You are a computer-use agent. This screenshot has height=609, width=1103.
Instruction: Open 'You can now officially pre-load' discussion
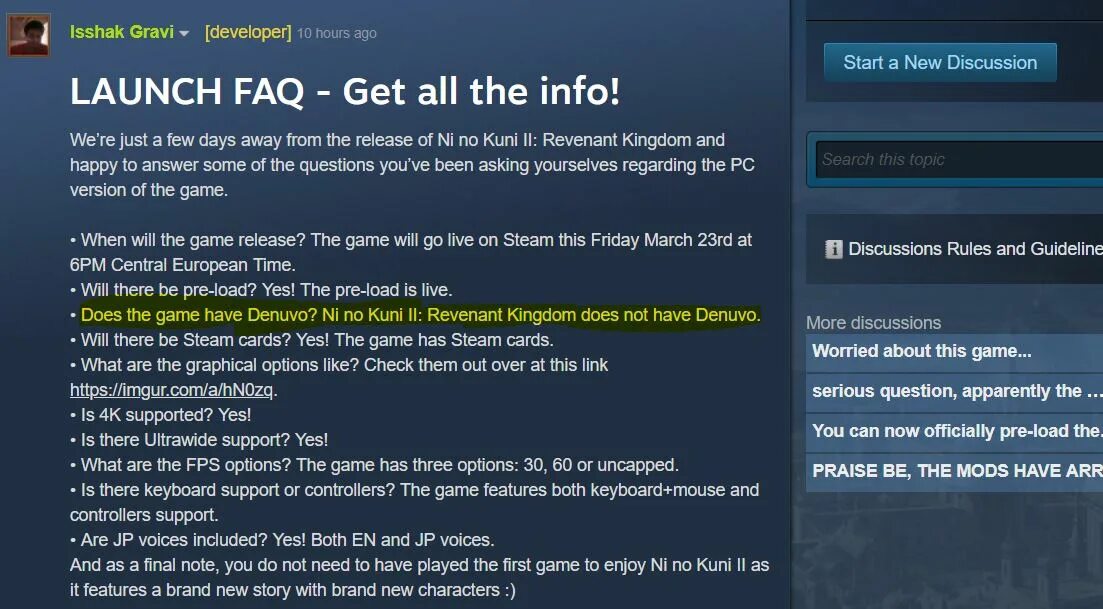[955, 432]
